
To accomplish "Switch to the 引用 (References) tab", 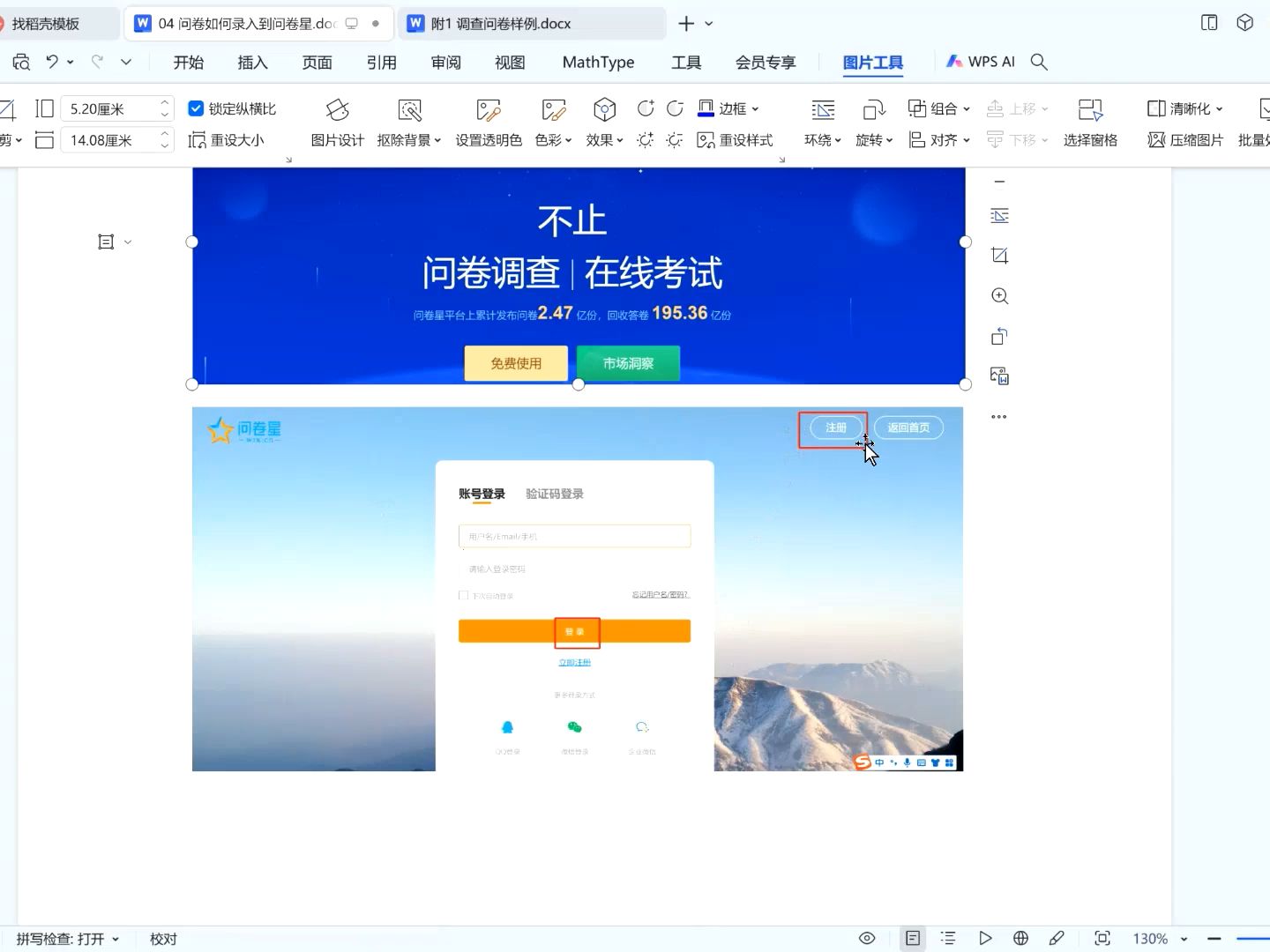I will [x=381, y=62].
